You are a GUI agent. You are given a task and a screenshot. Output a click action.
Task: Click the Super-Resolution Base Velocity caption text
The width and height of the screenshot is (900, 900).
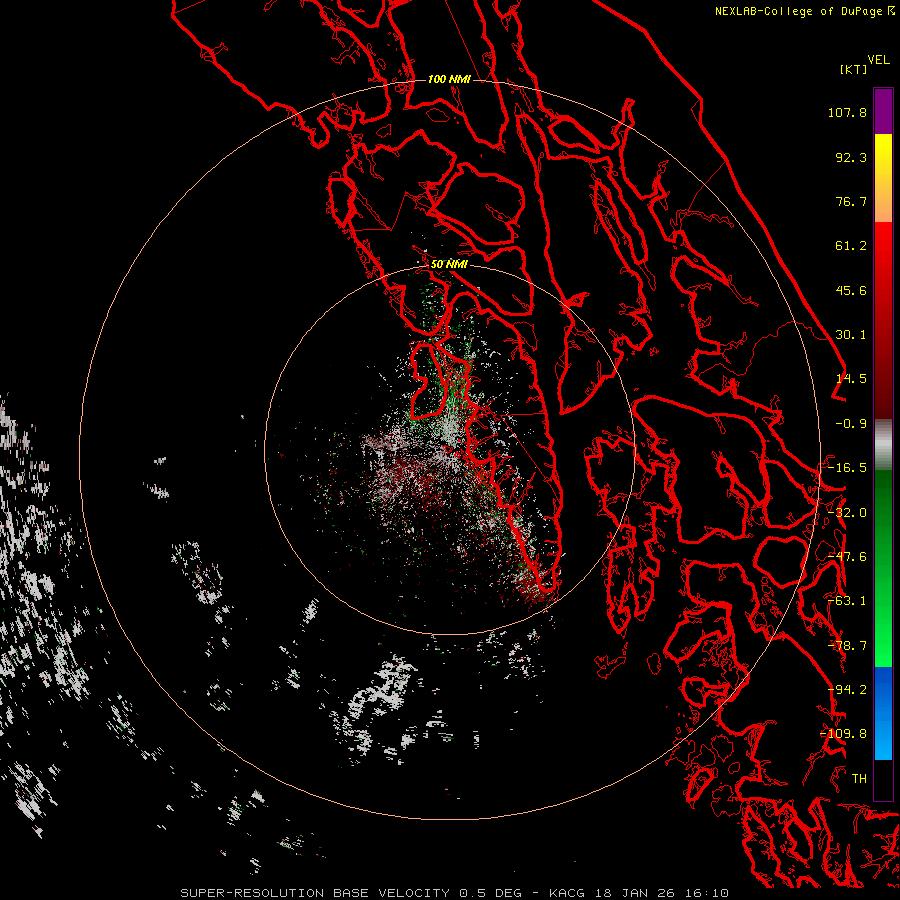tap(455, 893)
